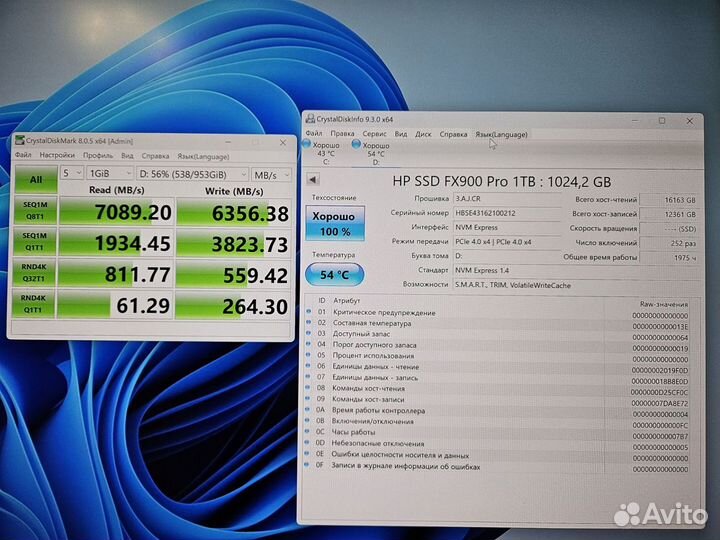Open Вид menu in CrystalDiskInfo
Viewport: 720px width, 540px height.
(401, 134)
